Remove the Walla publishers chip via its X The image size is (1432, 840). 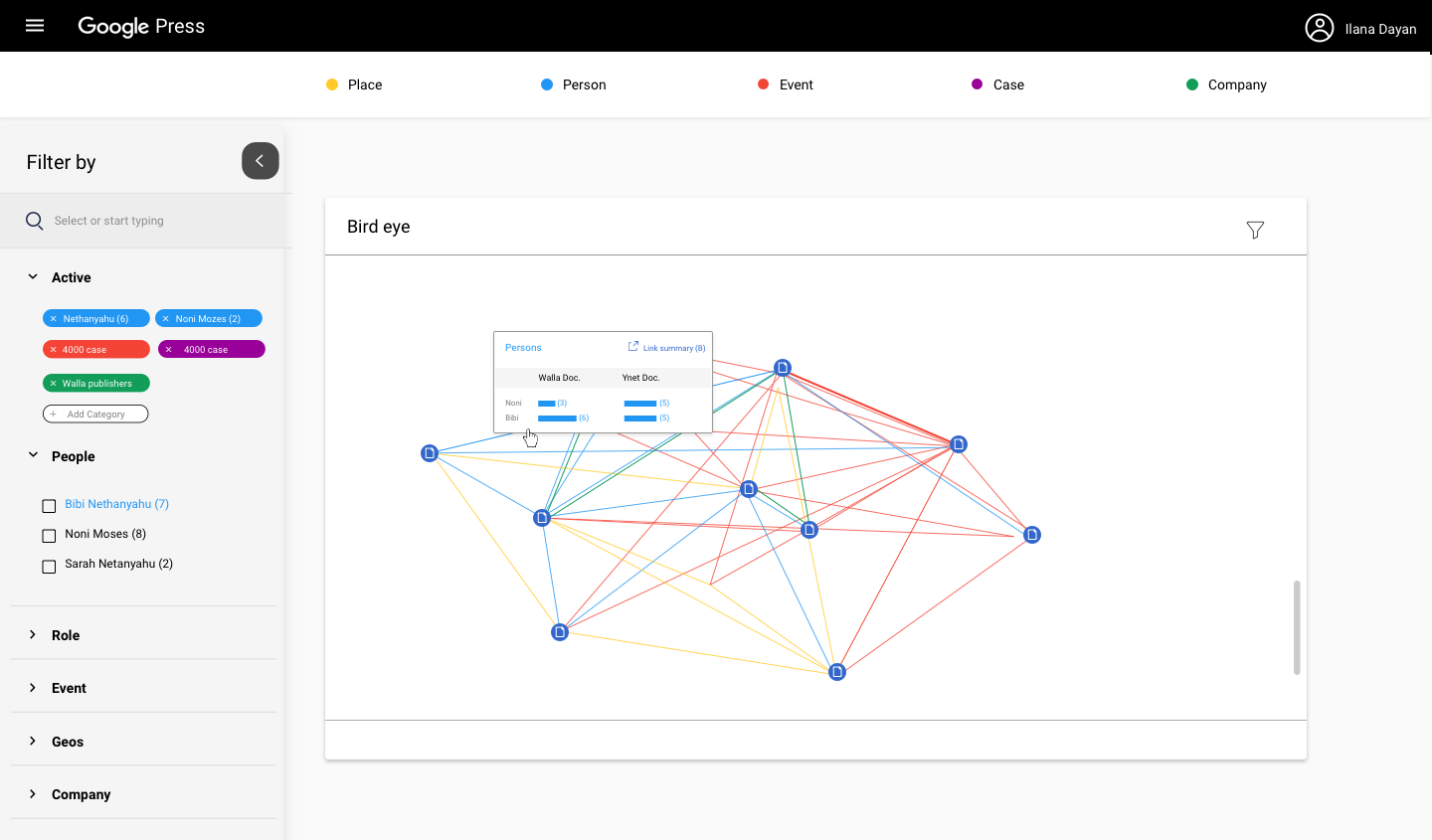[x=54, y=384]
